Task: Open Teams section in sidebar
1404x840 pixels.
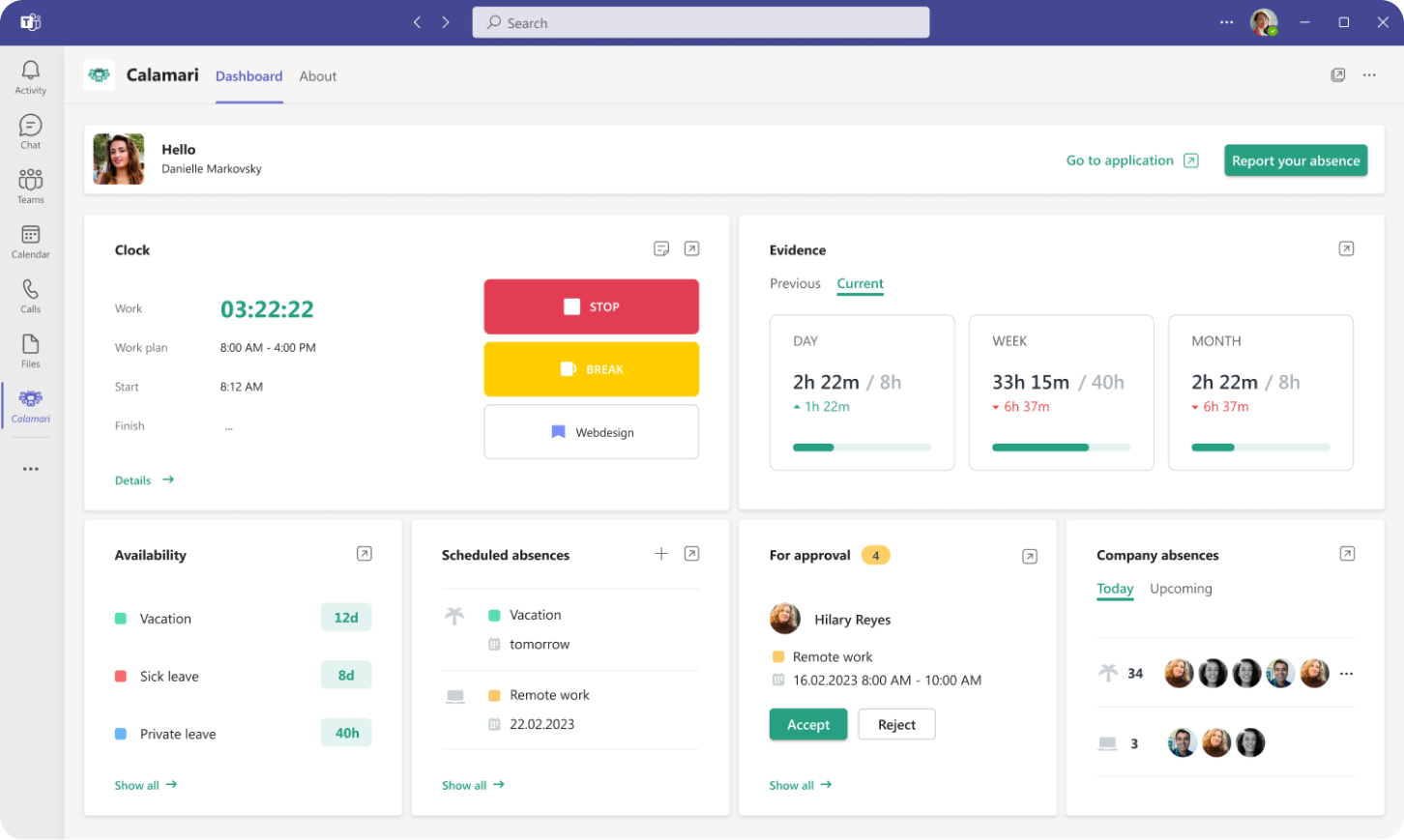Action: click(x=31, y=187)
